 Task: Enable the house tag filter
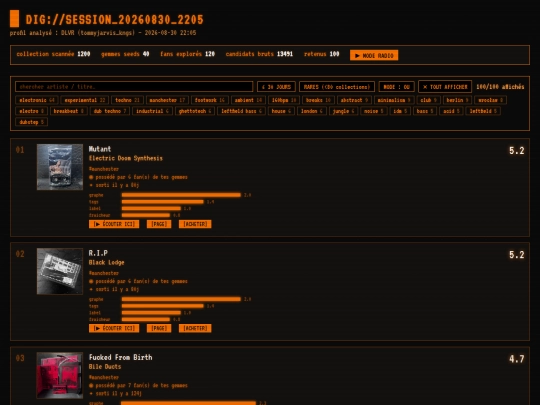(x=281, y=111)
